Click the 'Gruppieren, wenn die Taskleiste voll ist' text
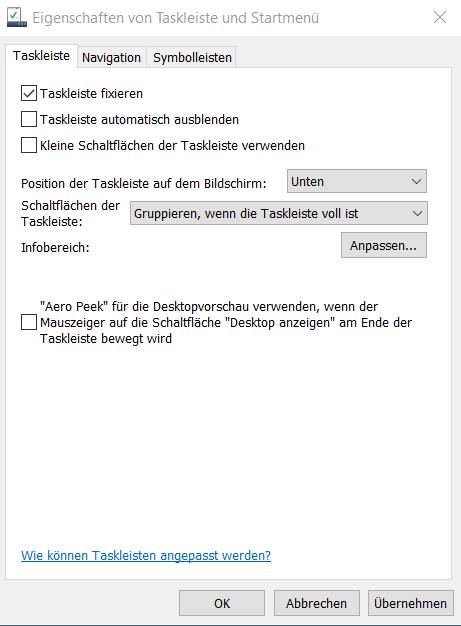Image resolution: width=461 pixels, height=626 pixels. click(246, 214)
